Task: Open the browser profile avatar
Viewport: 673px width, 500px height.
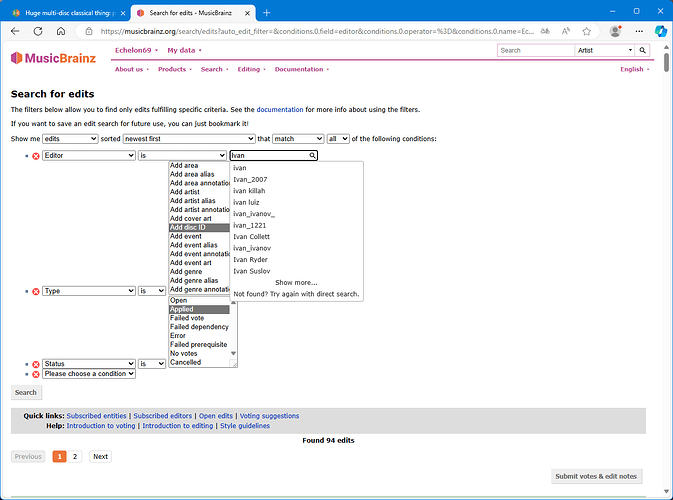Action: click(615, 31)
